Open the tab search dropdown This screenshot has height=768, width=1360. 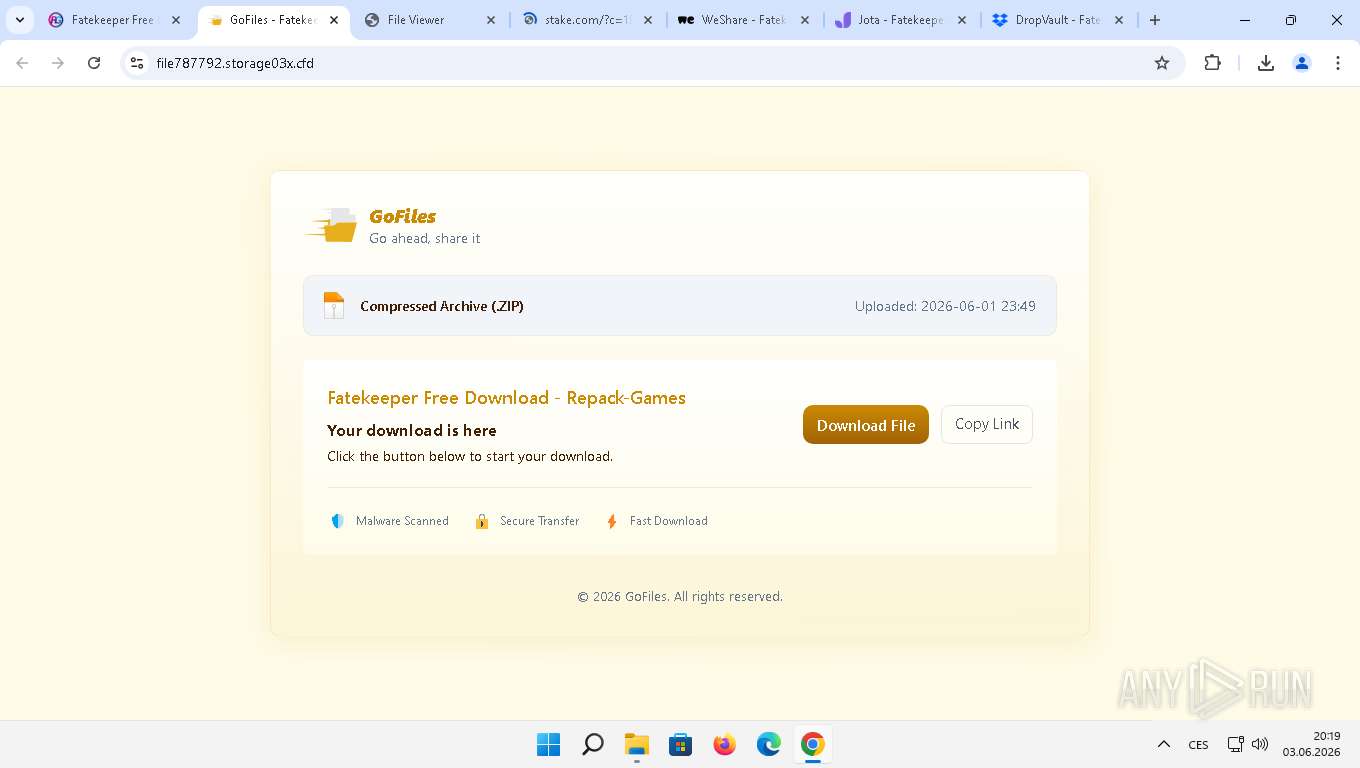[x=20, y=20]
